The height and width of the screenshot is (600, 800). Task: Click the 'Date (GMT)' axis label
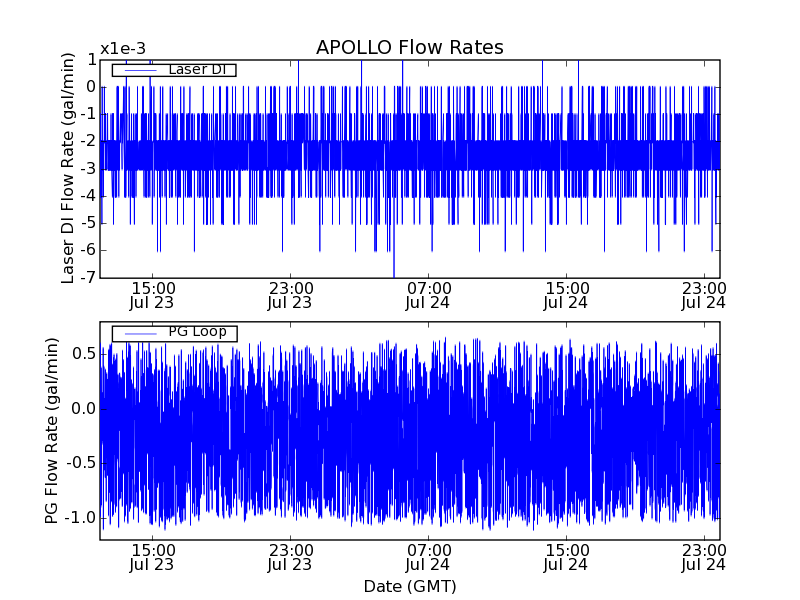[410, 586]
